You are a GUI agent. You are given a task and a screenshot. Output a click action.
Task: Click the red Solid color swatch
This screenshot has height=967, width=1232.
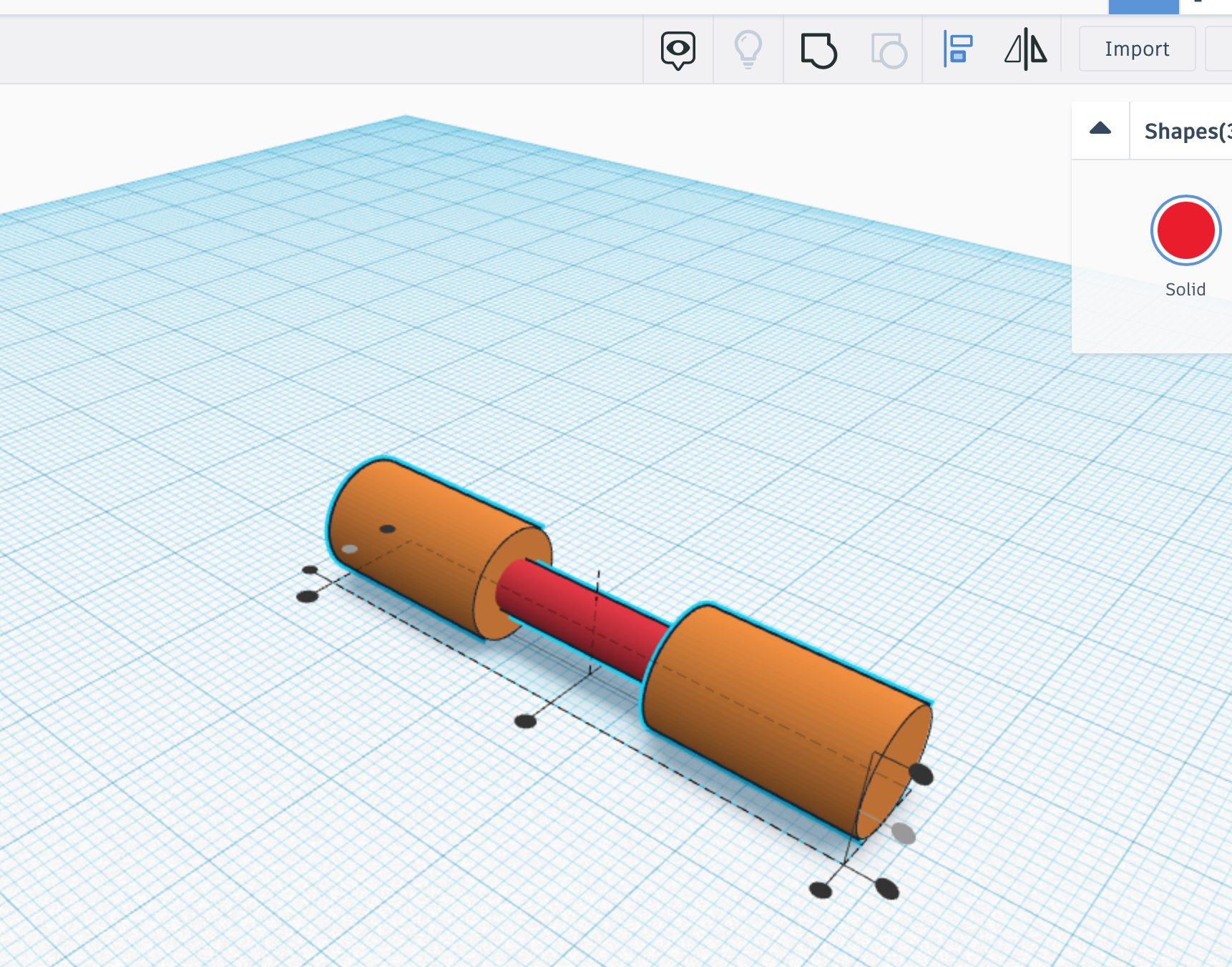pos(1185,230)
